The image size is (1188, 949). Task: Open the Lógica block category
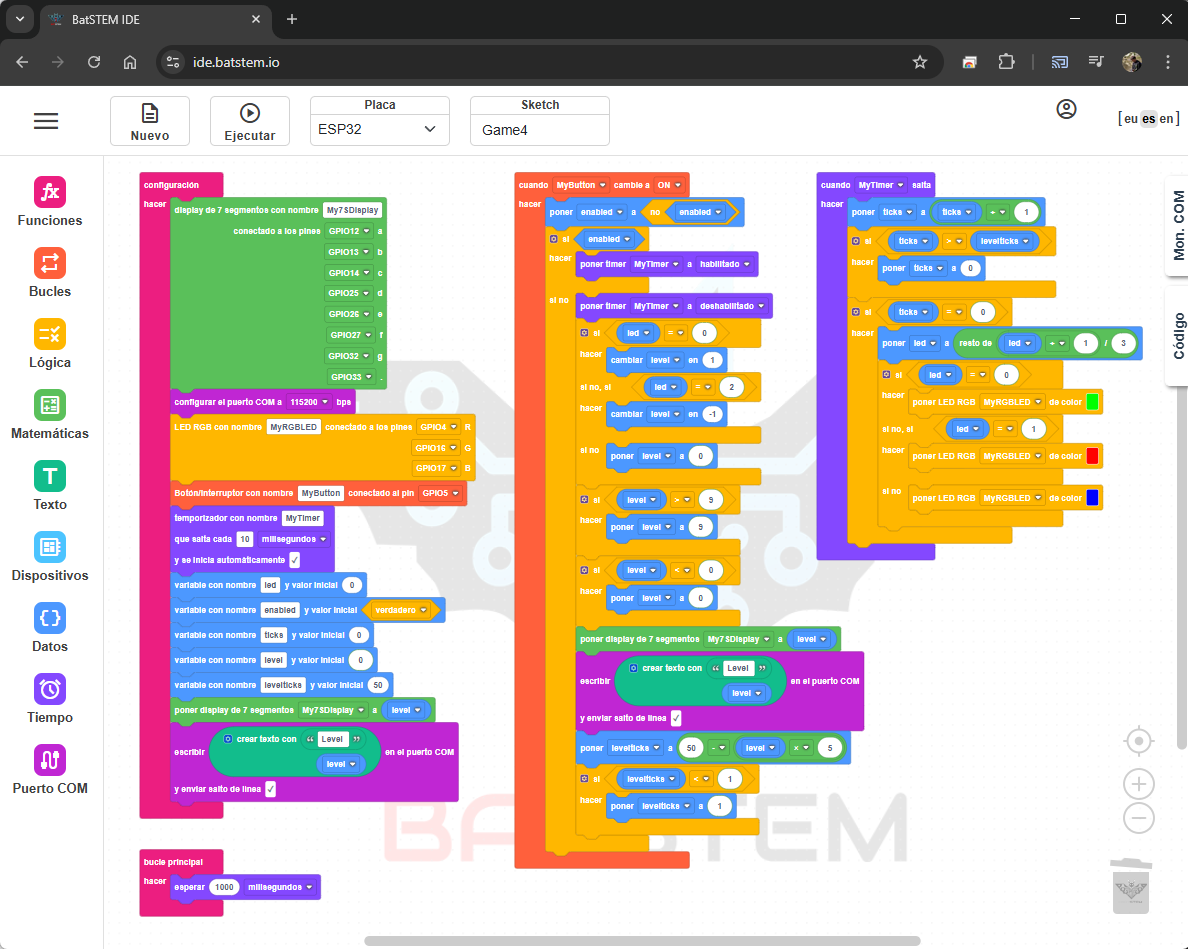[x=50, y=334]
